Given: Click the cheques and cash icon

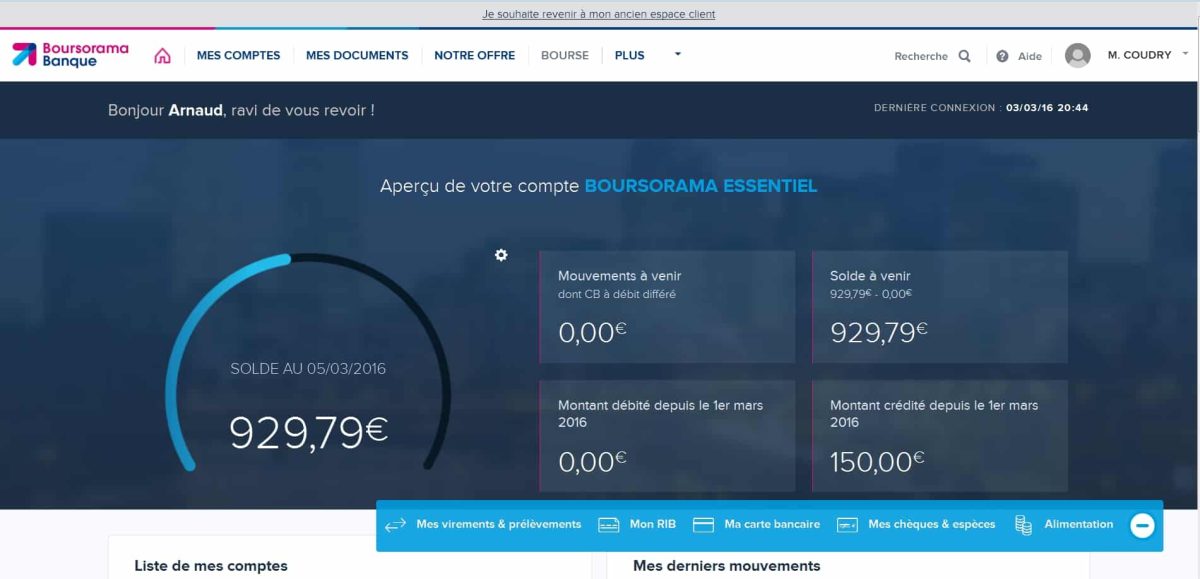Looking at the screenshot, I should coord(847,525).
